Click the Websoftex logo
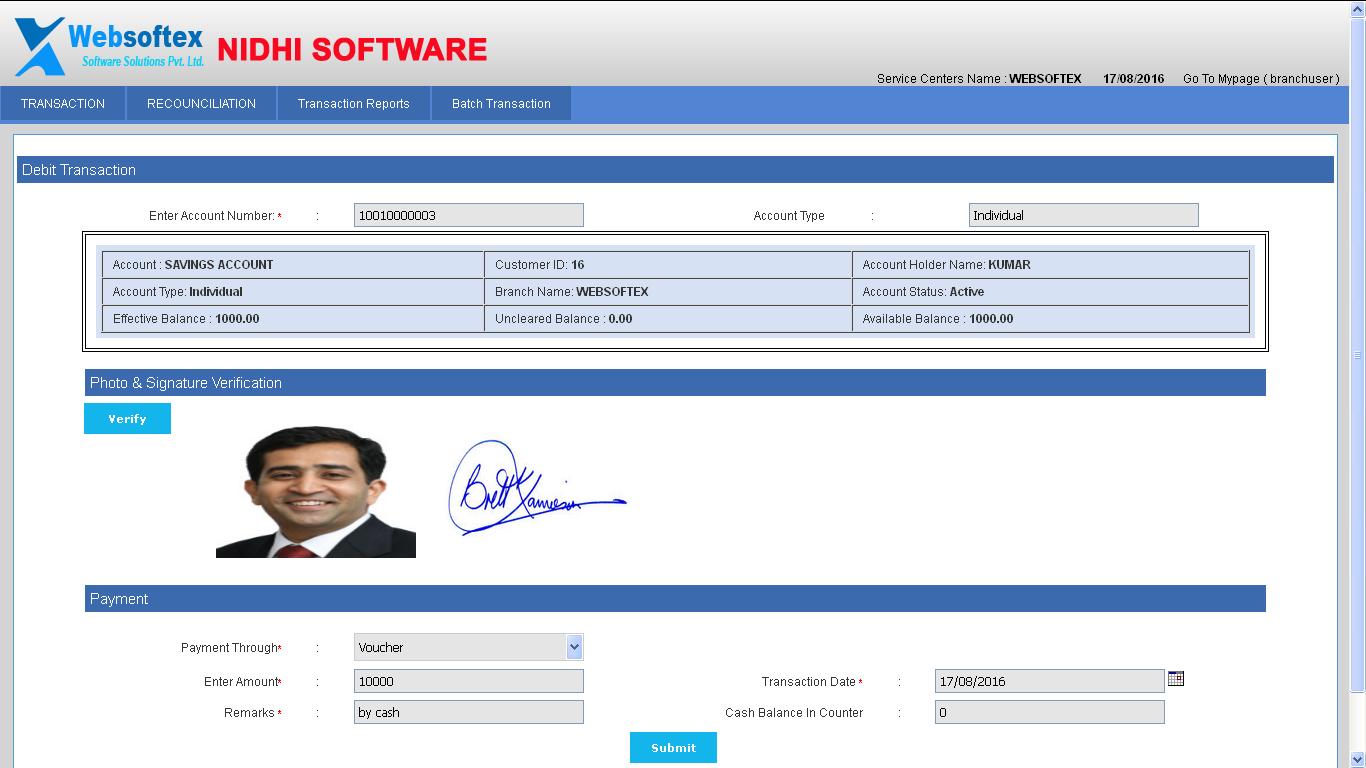The height and width of the screenshot is (768, 1366). [110, 46]
